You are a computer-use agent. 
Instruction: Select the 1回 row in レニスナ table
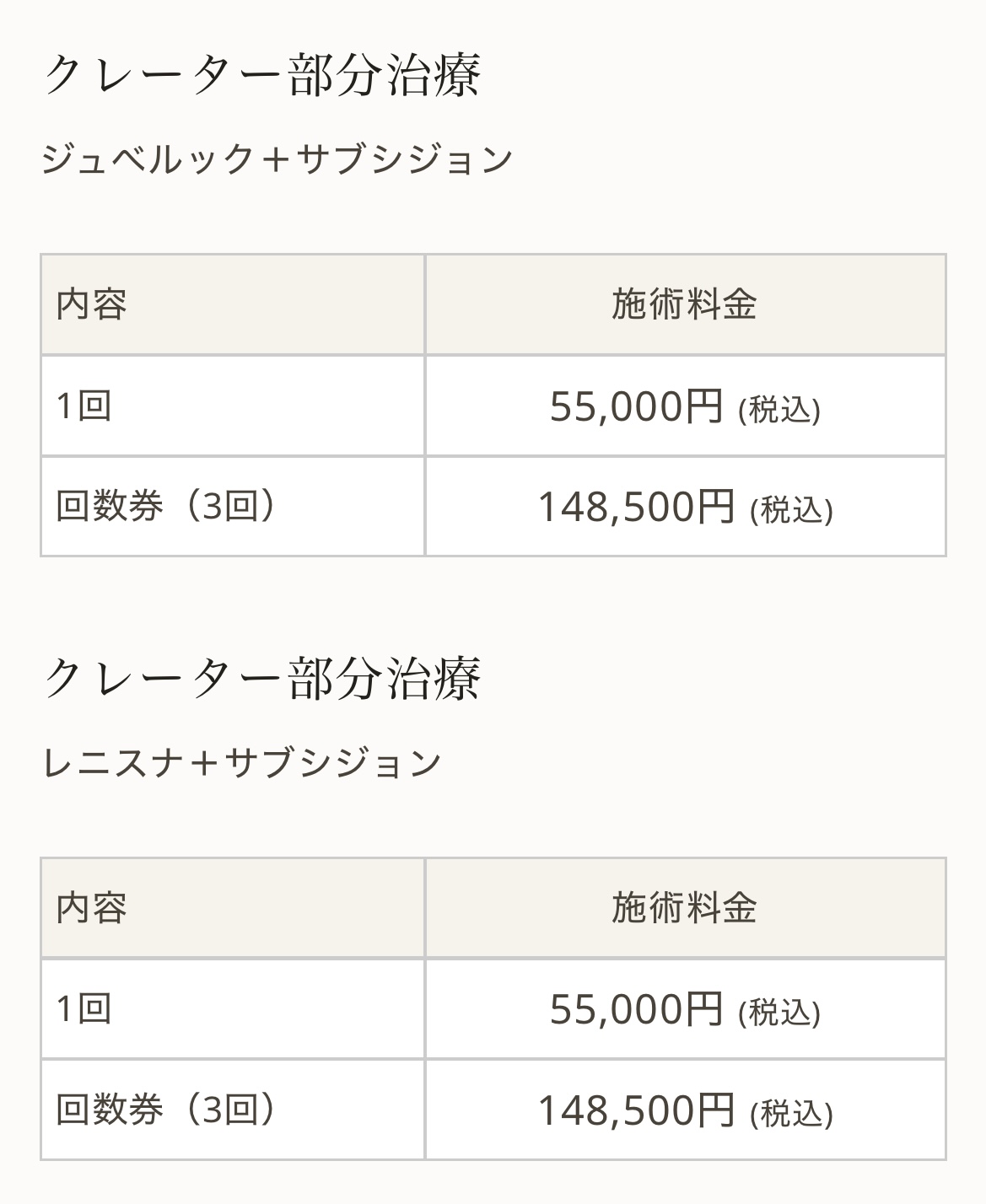pos(84,1008)
